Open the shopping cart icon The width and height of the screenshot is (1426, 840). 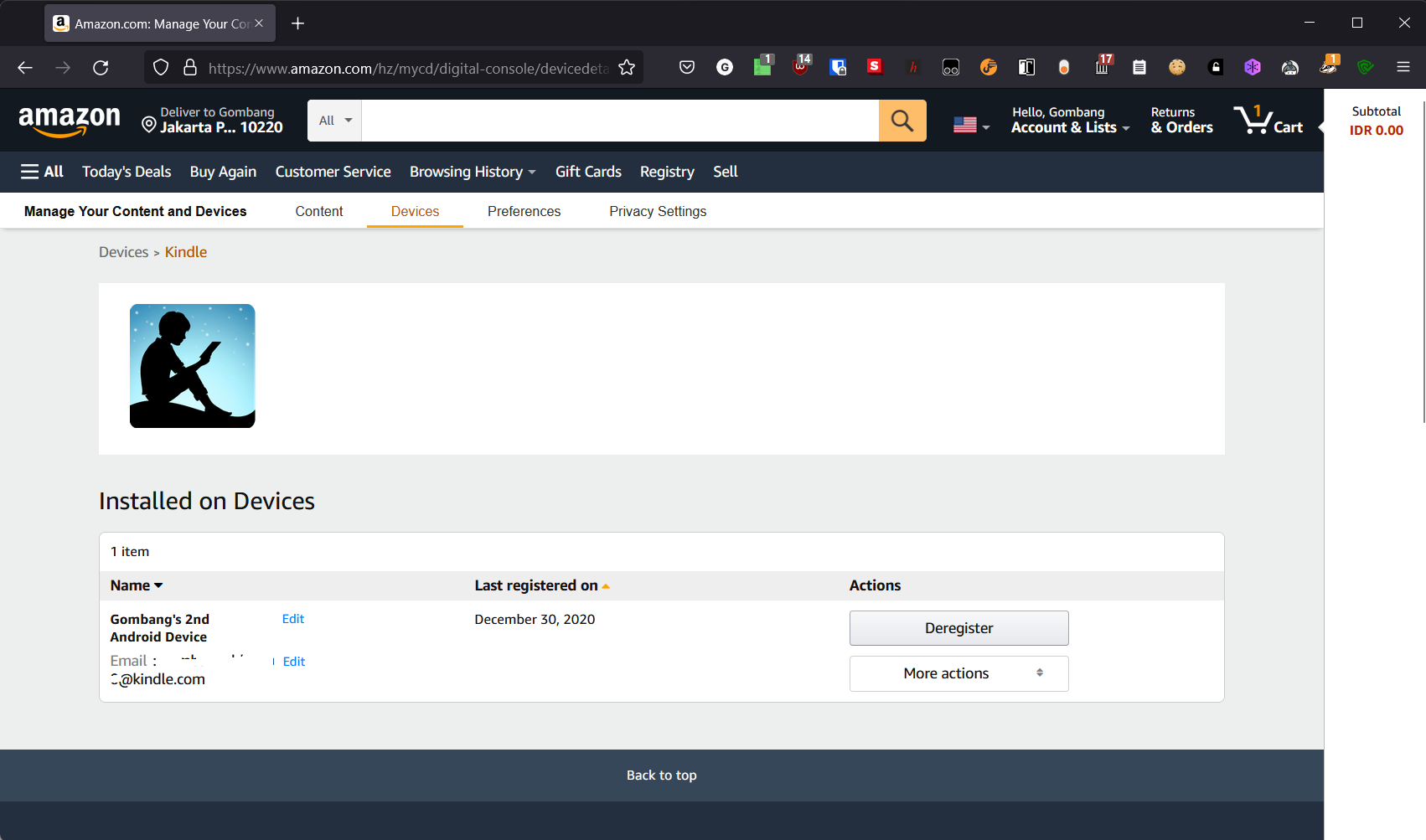click(x=1268, y=121)
